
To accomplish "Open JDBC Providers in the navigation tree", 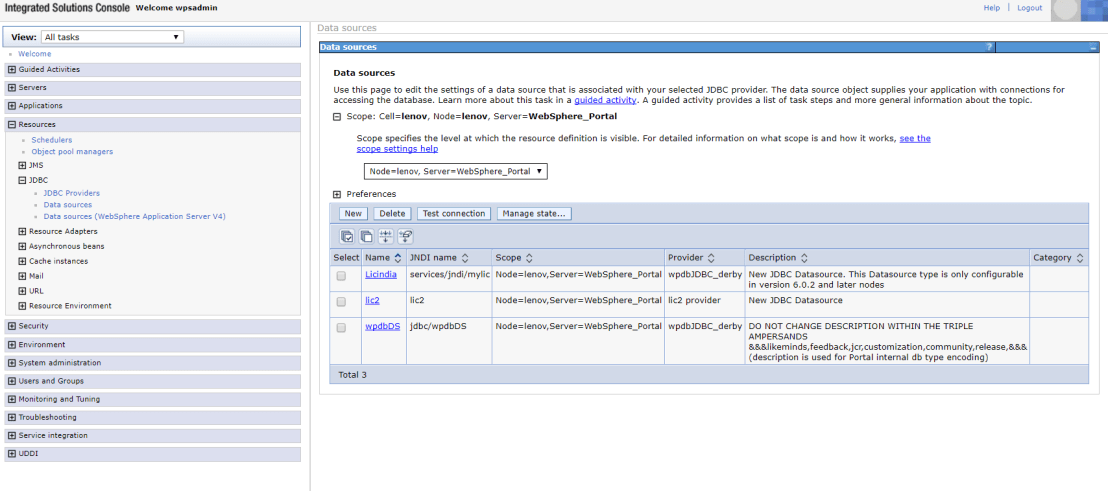I will tap(71, 193).
